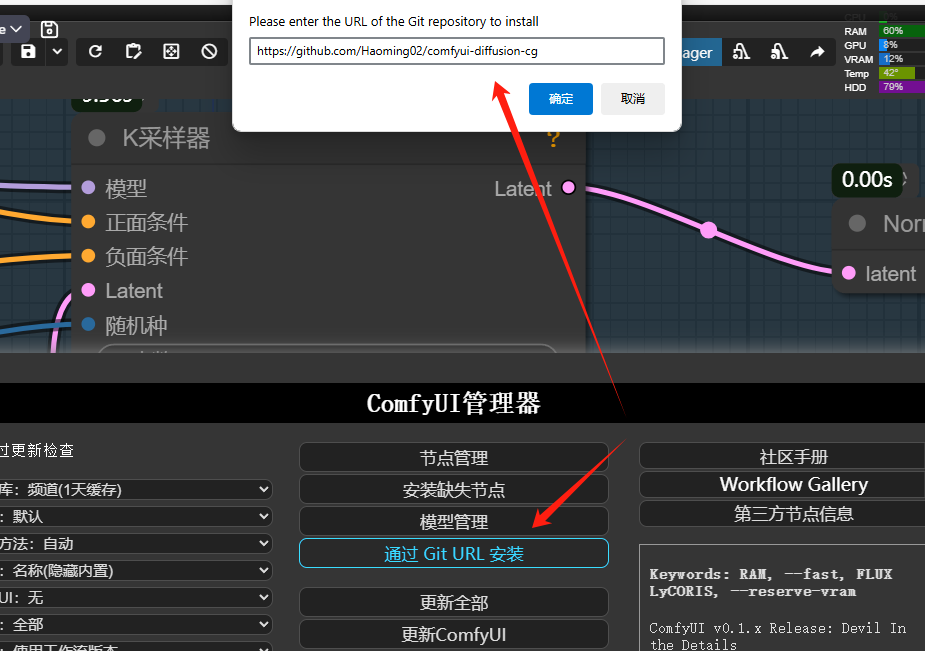
Task: Click the orange question mark on K采样器 node
Action: tap(553, 140)
